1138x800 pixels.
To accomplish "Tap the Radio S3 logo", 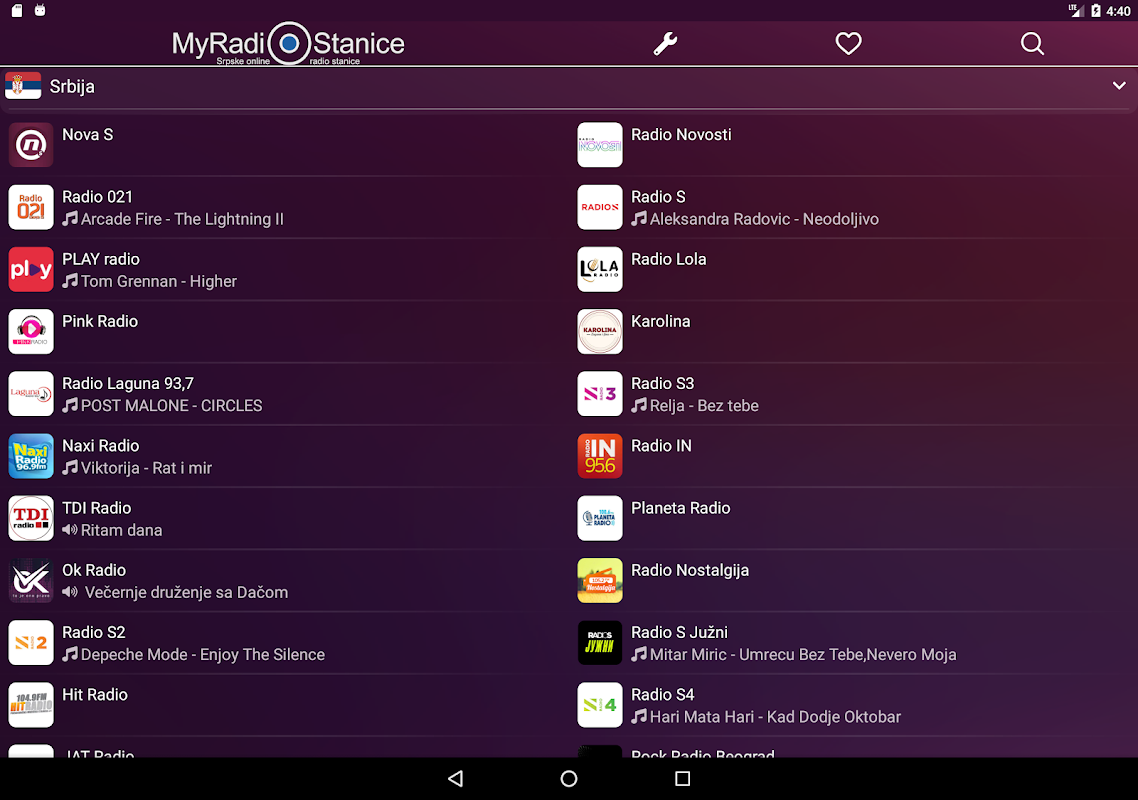I will pos(600,393).
